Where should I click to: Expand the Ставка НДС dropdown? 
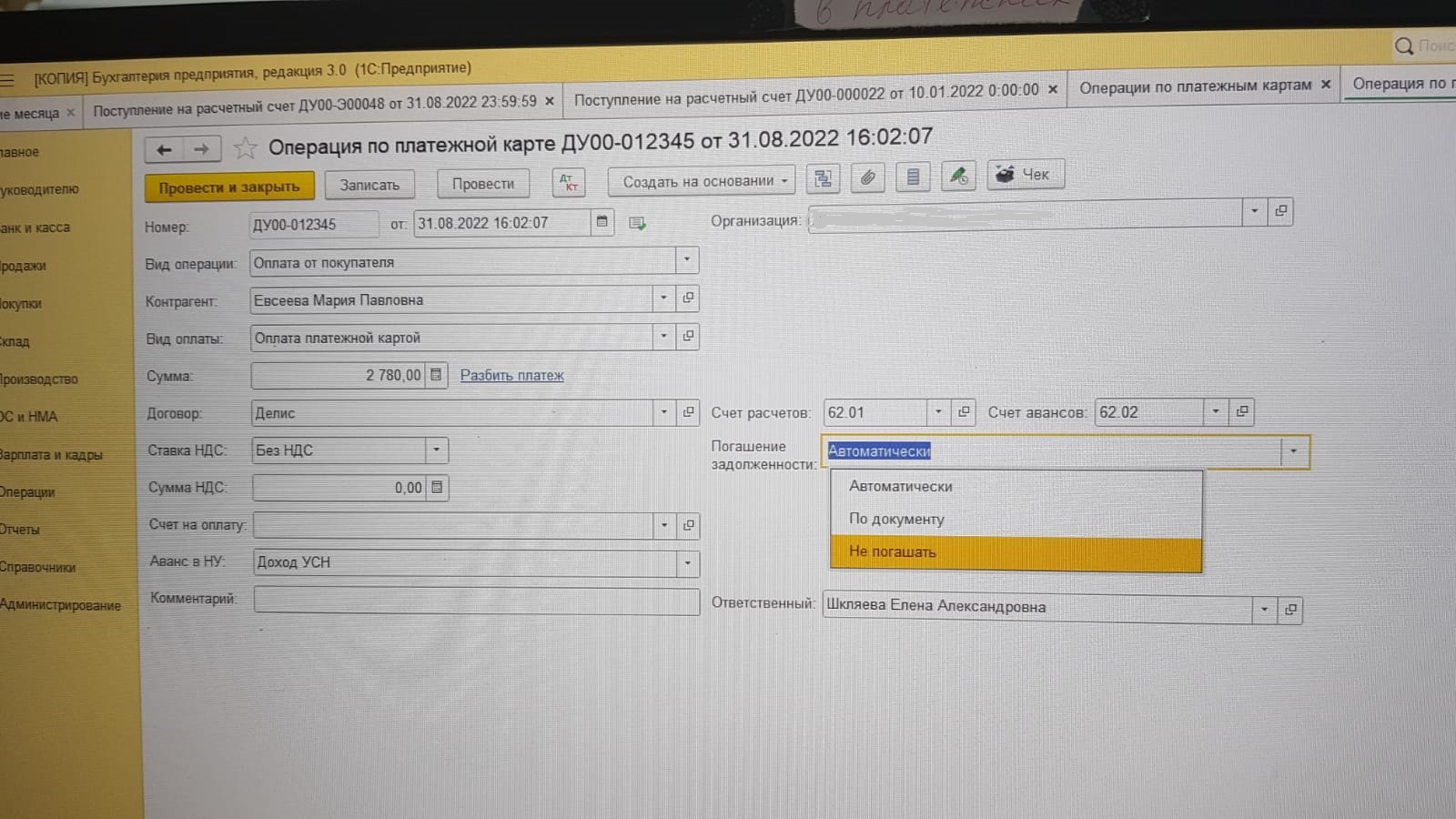pos(437,450)
